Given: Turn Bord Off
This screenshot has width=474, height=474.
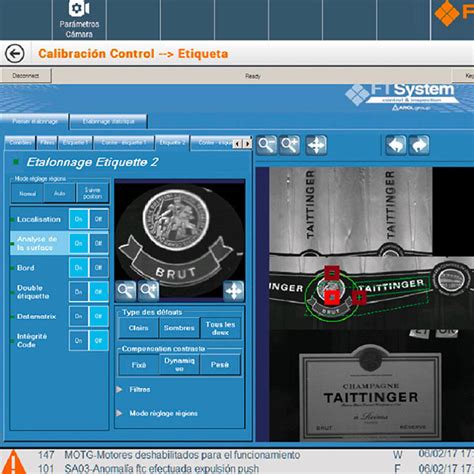Looking at the screenshot, I should pos(99,267).
